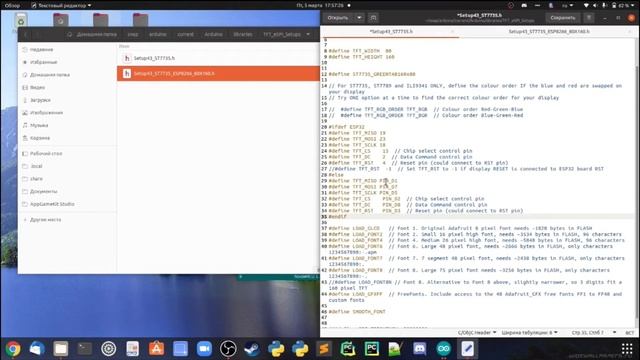Open Загрузки in Files sidebar
This screenshot has height=360, width=640.
67,100
